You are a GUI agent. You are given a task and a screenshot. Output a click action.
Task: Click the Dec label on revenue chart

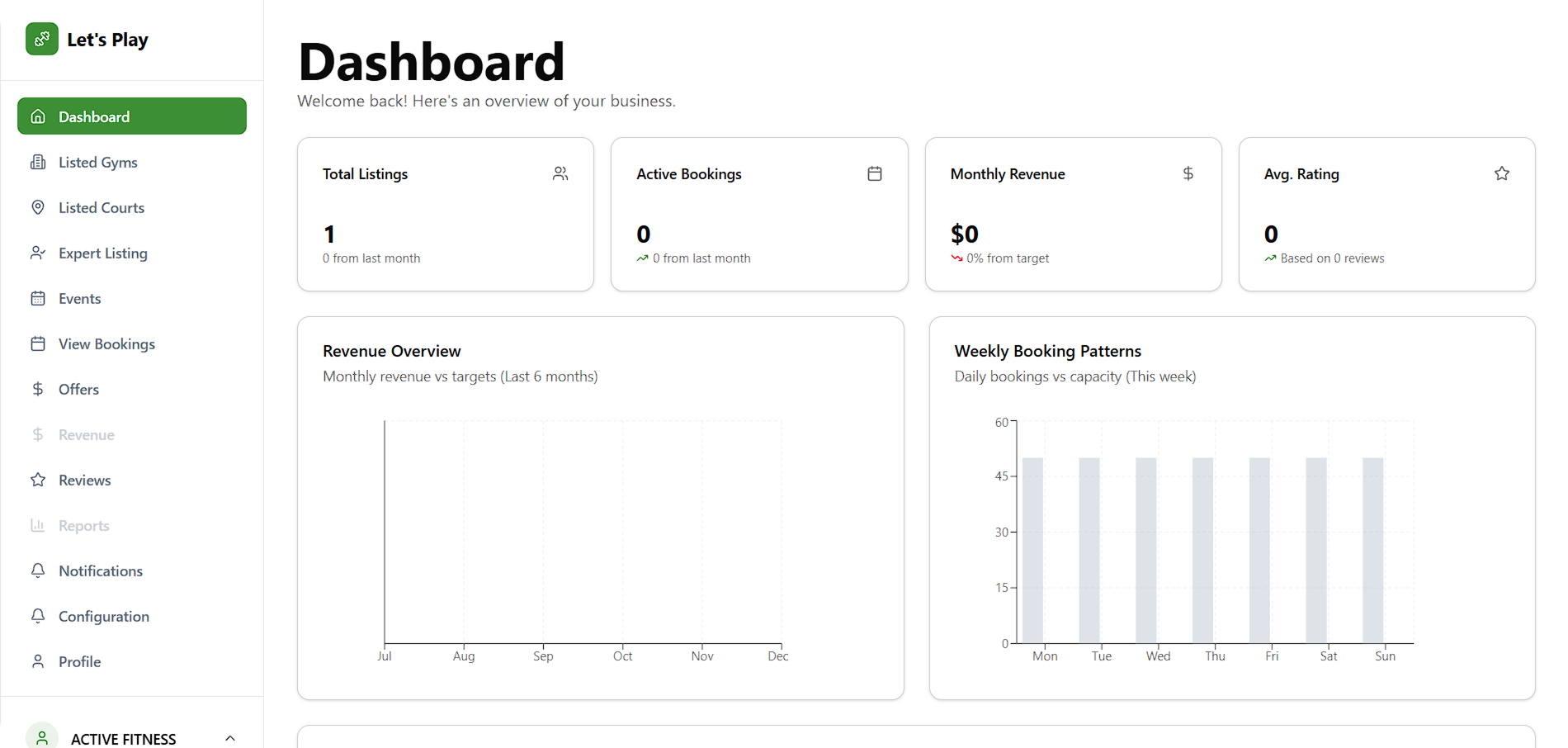[x=778, y=656]
